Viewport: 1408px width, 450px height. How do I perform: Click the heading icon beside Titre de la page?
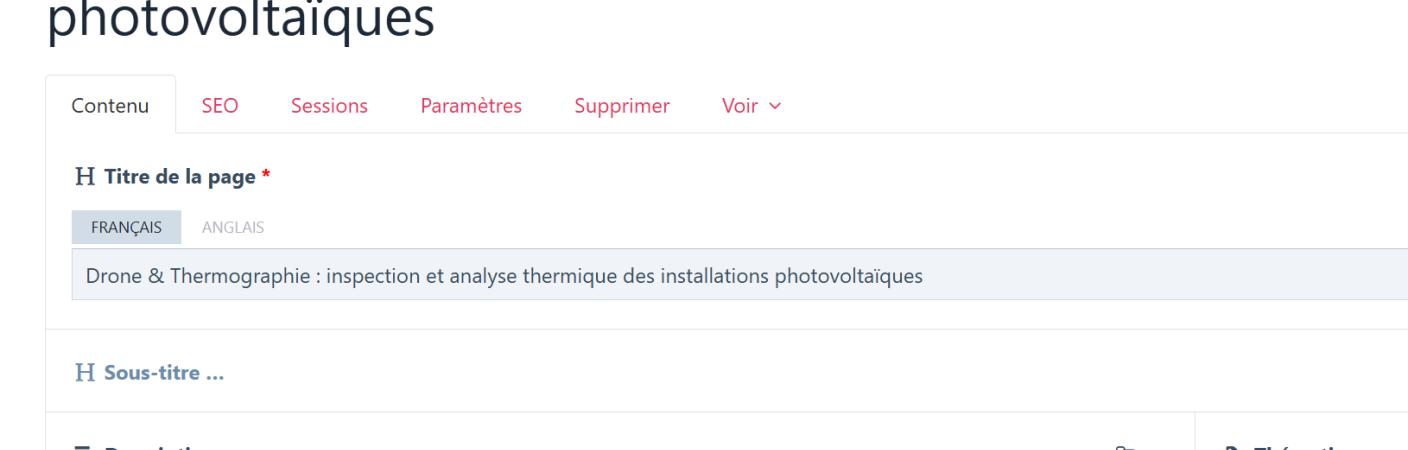[x=85, y=177]
